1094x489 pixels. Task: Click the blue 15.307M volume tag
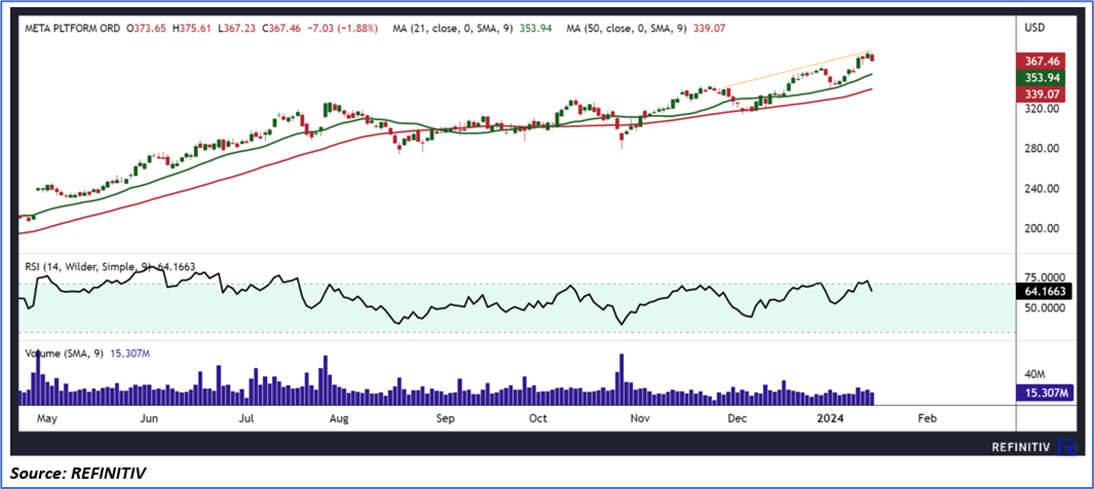click(1044, 393)
